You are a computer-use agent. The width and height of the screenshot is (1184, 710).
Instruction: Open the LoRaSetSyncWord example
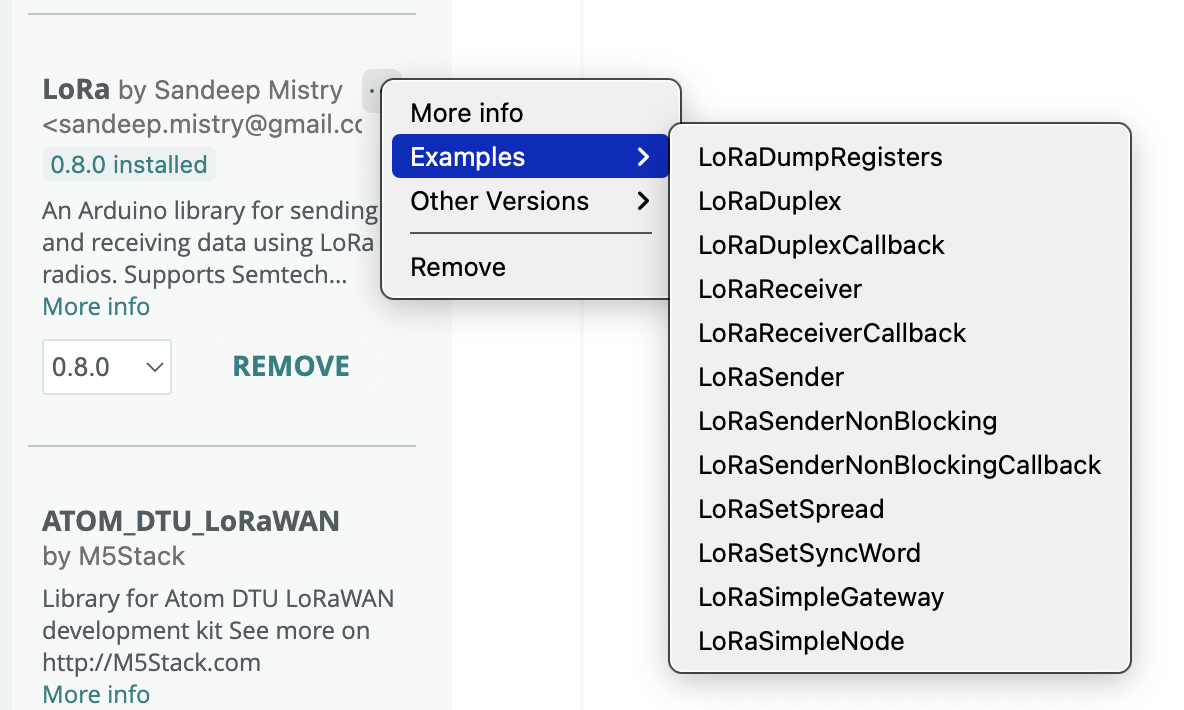(x=899, y=553)
